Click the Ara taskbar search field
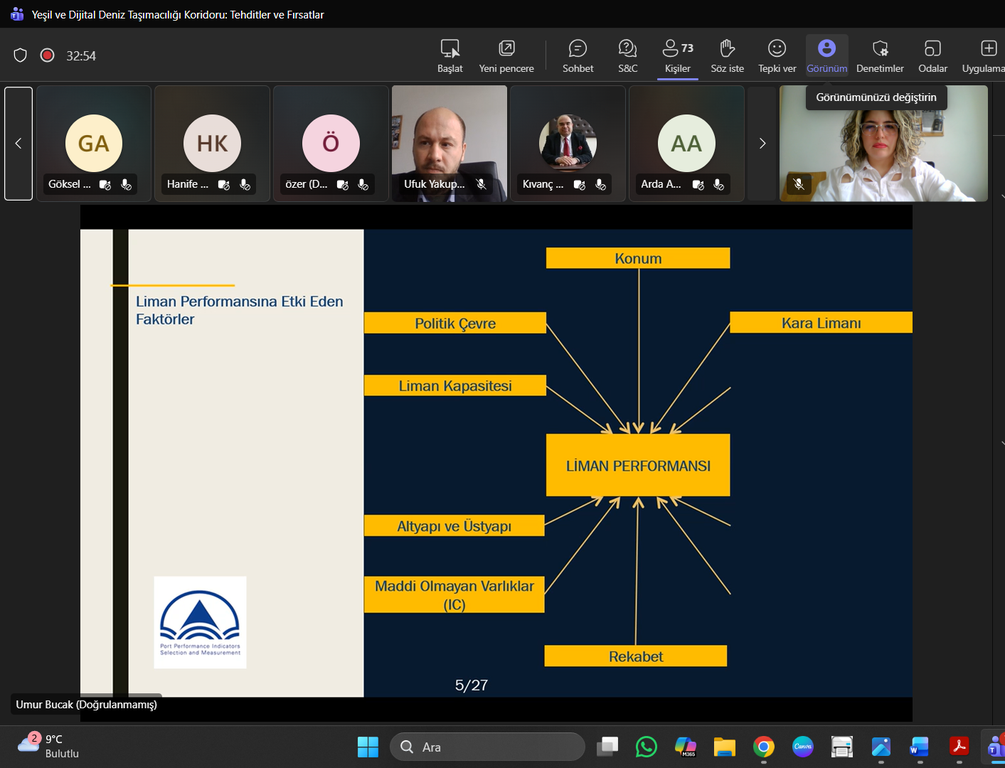The image size is (1005, 768). click(x=488, y=747)
